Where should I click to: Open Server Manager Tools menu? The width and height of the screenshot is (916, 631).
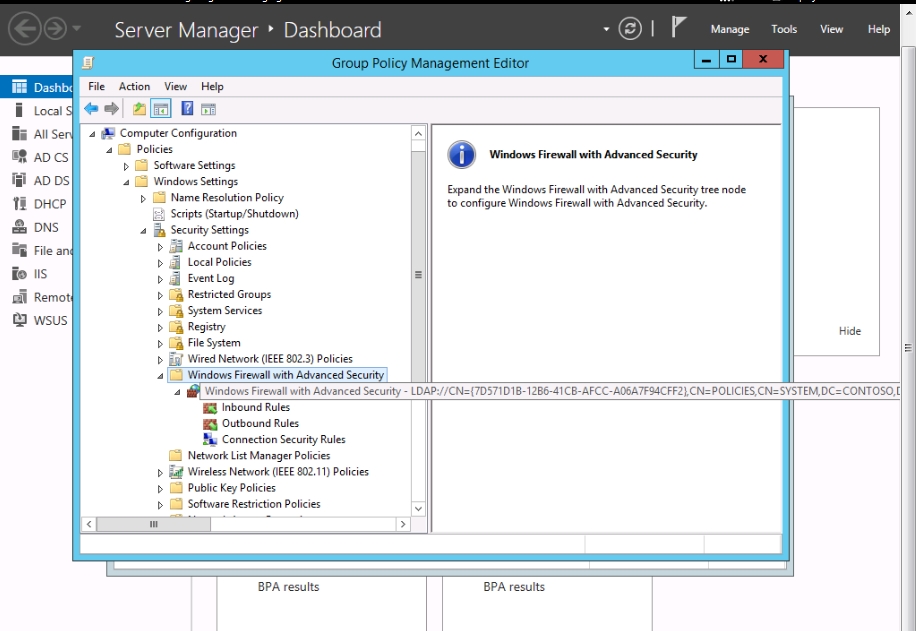point(784,29)
